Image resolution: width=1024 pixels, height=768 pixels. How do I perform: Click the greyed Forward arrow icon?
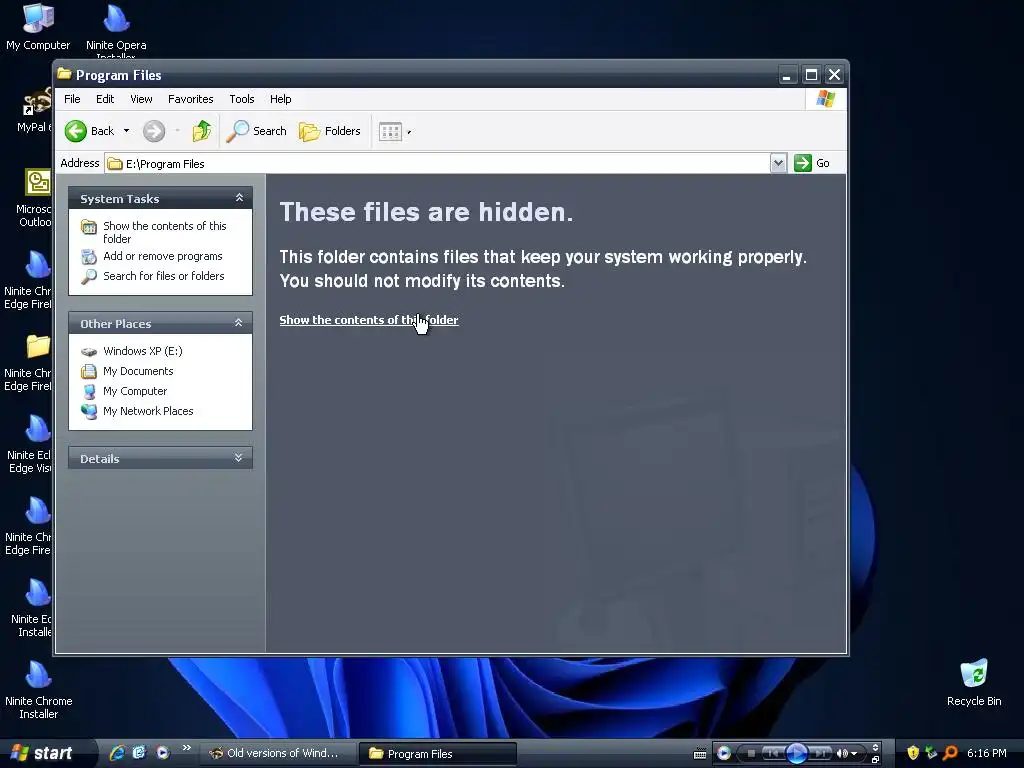pyautogui.click(x=154, y=131)
